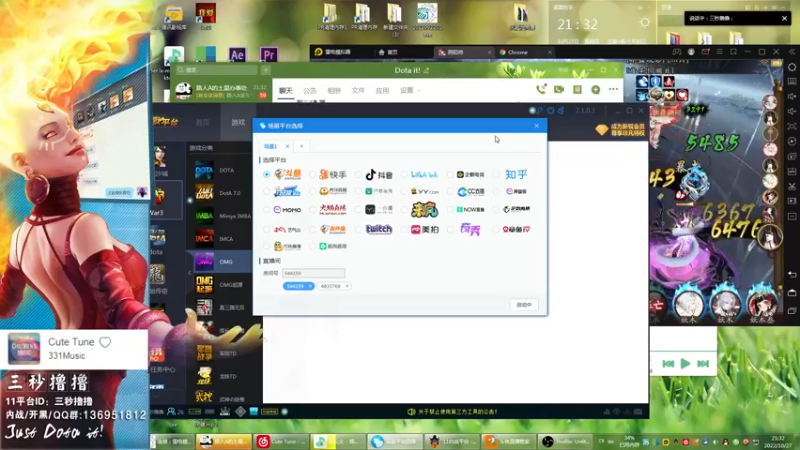The image size is (800, 450).
Task: Select the CC live platform radio button
Action: 450,192
